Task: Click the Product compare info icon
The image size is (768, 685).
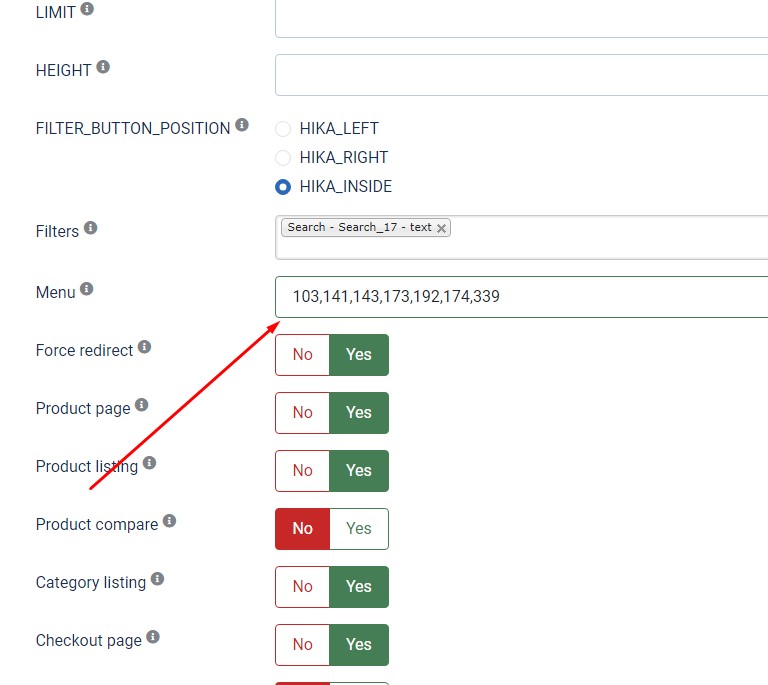Action: pos(169,521)
